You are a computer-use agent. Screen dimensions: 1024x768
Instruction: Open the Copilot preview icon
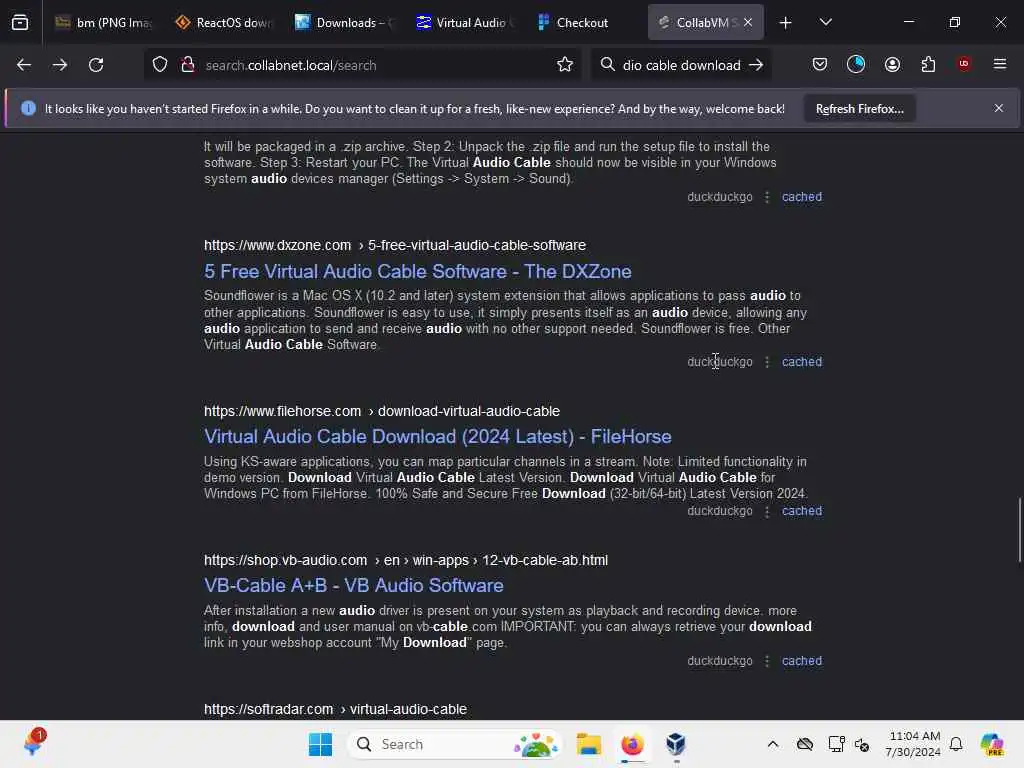click(992, 744)
